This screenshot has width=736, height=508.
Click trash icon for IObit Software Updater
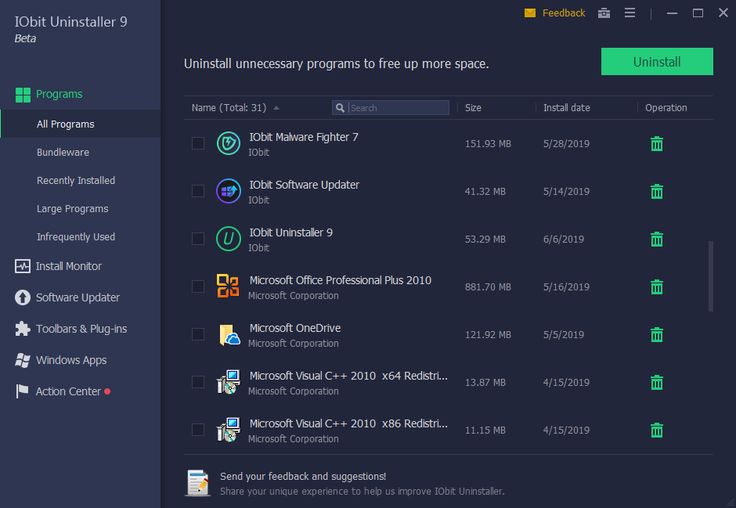coord(657,192)
